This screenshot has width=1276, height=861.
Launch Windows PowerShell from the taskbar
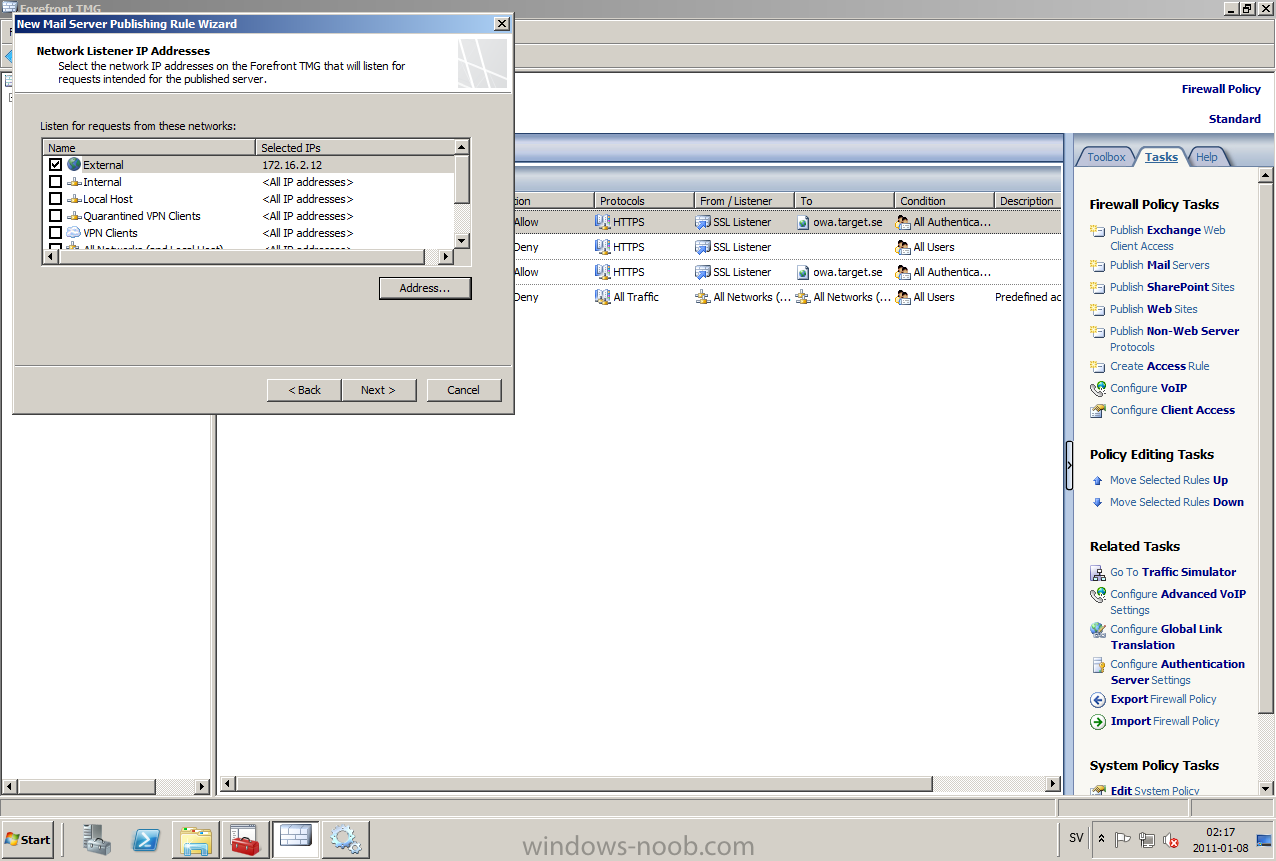(x=147, y=840)
